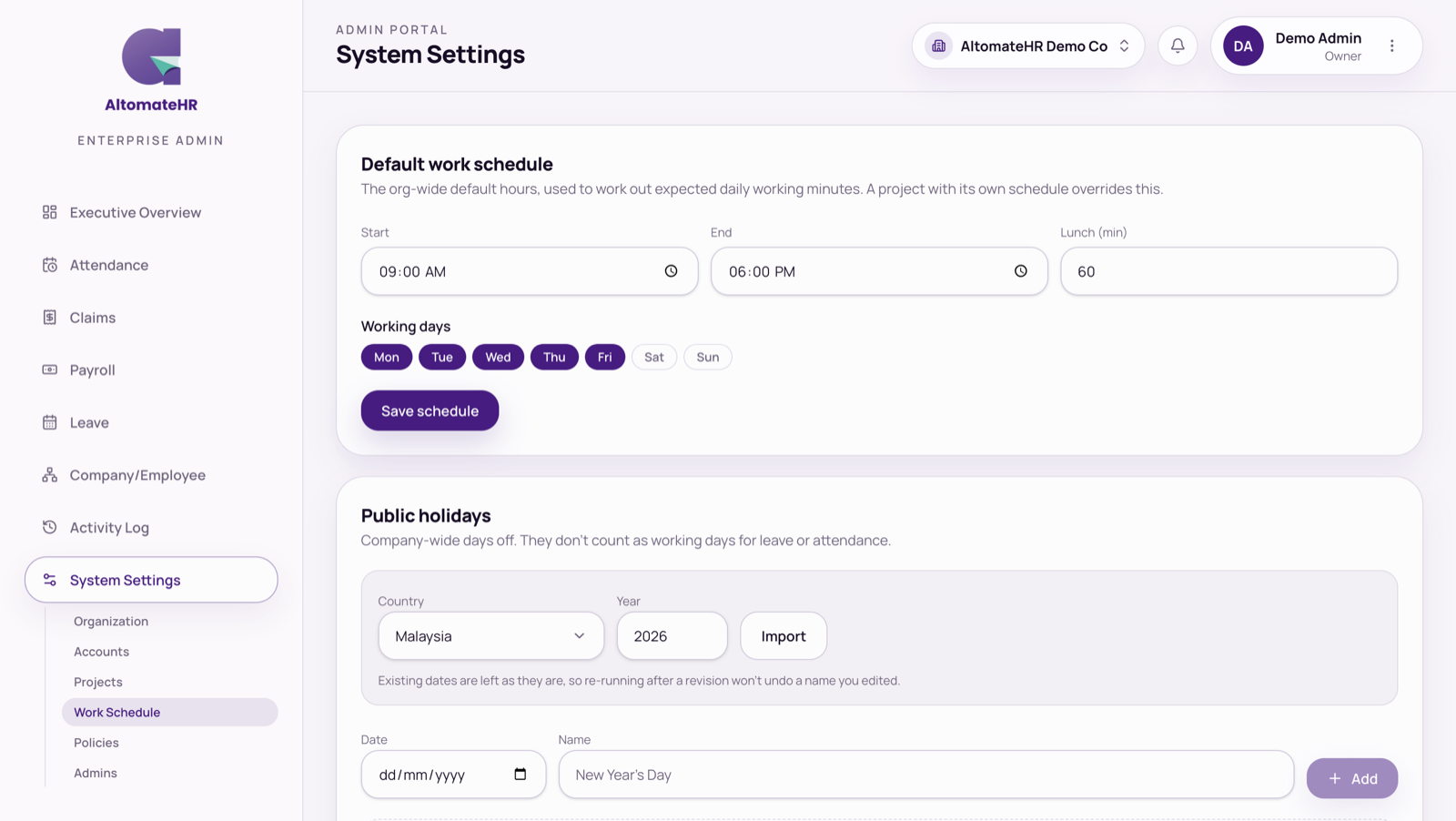Screen dimensions: 1456x821
Task: Open notifications bell
Action: tap(1178, 46)
